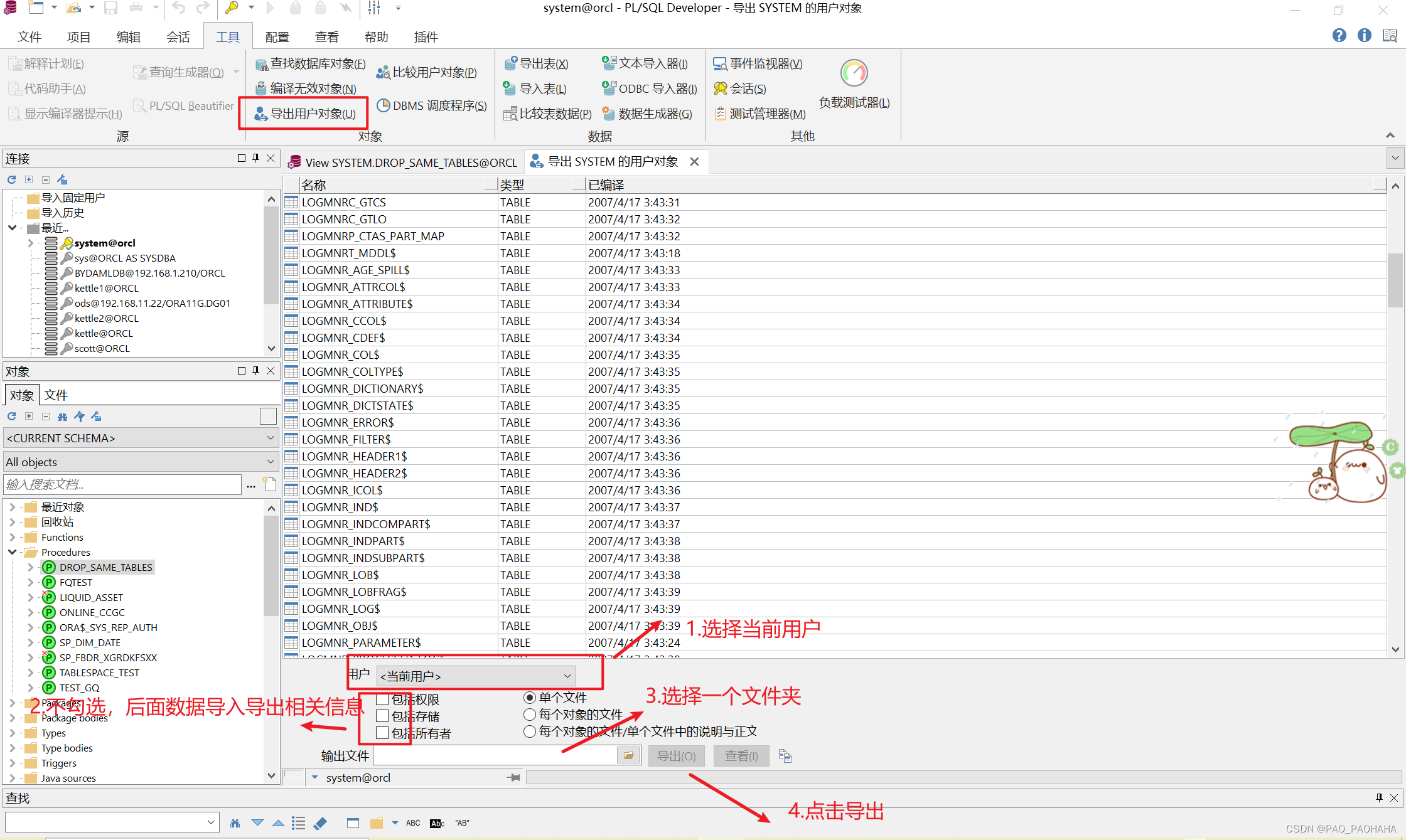Click the Export User Objects (导出用户对象) icon
The image size is (1406, 840).
[x=260, y=114]
